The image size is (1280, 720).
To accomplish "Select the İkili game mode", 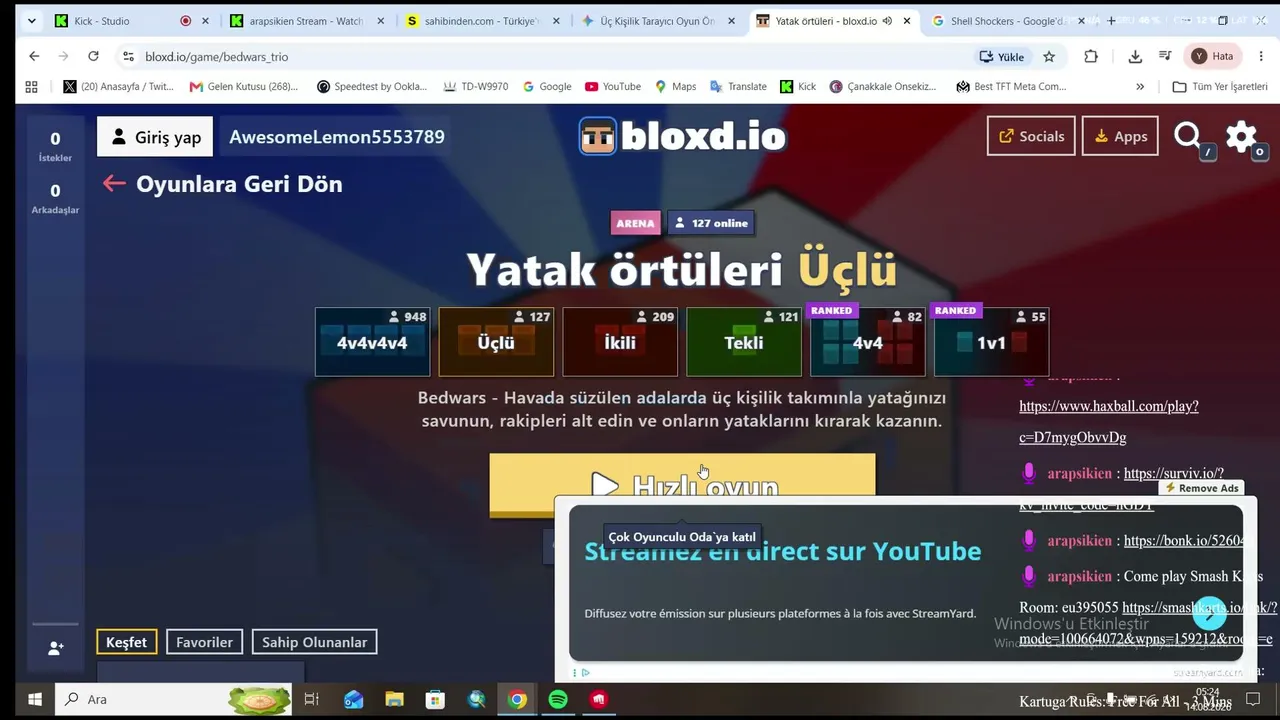I will point(620,342).
